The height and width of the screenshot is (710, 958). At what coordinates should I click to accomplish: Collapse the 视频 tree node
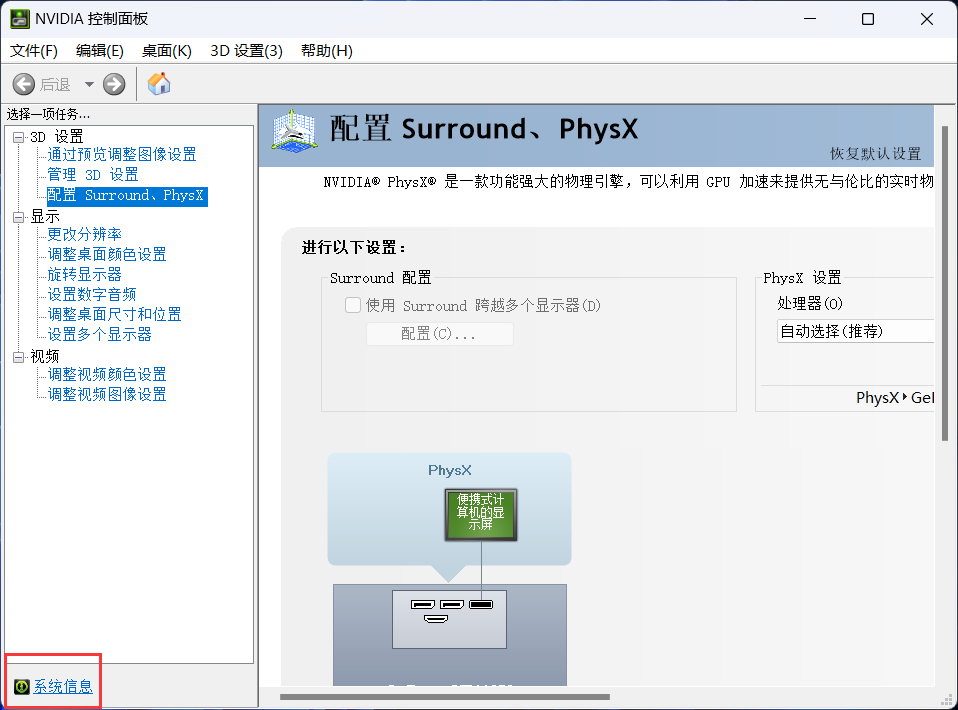click(x=19, y=357)
